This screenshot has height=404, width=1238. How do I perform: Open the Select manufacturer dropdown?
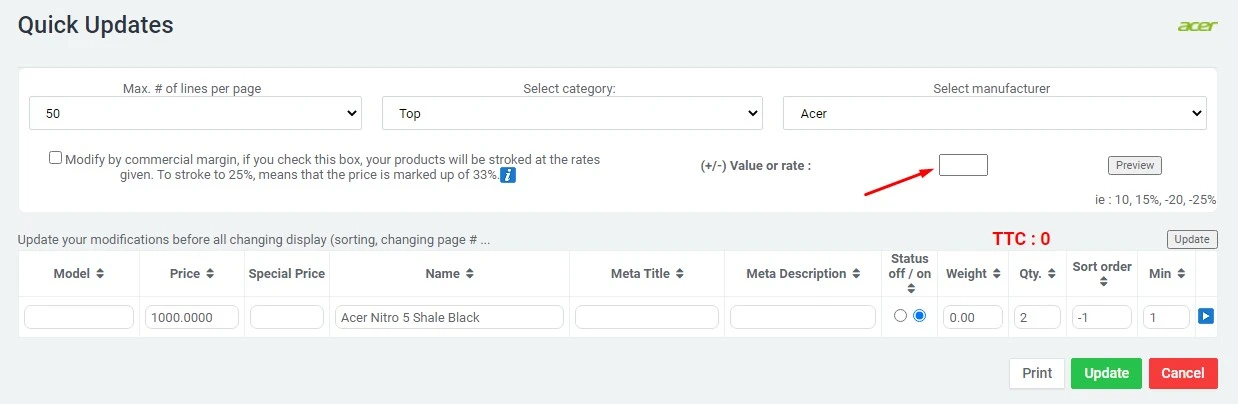[994, 113]
